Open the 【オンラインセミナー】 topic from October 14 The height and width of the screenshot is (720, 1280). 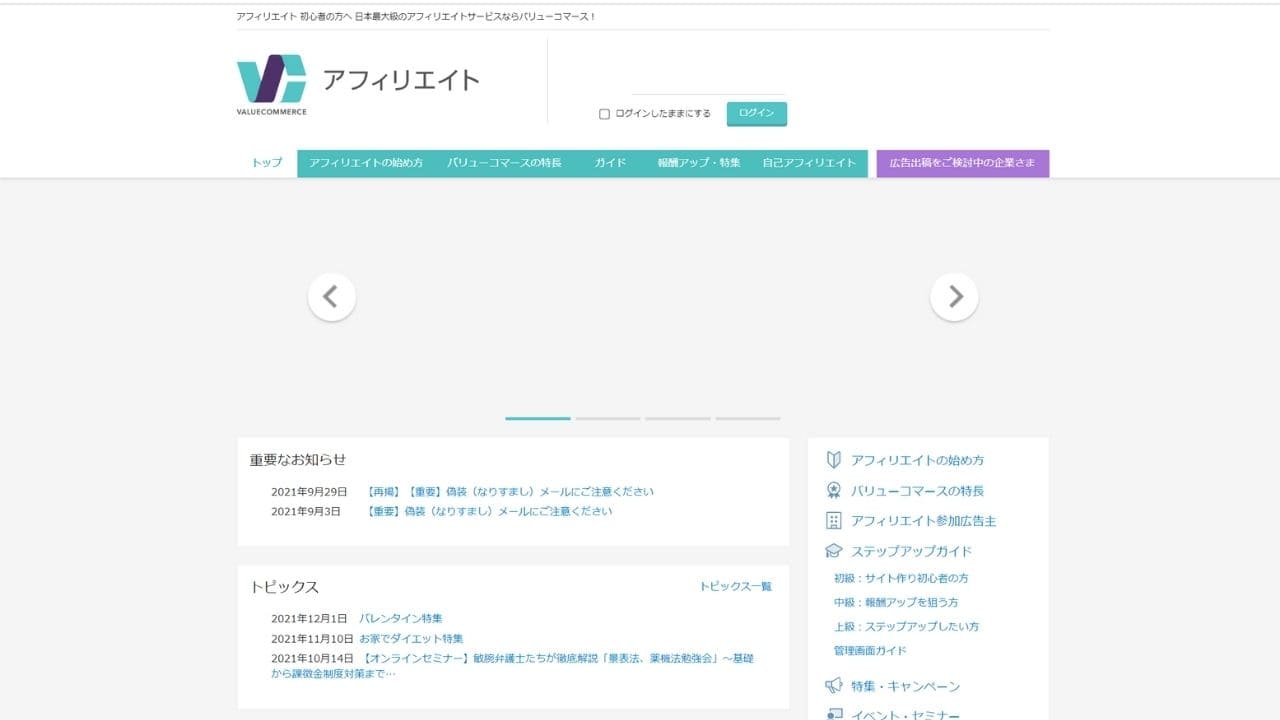pyautogui.click(x=512, y=666)
